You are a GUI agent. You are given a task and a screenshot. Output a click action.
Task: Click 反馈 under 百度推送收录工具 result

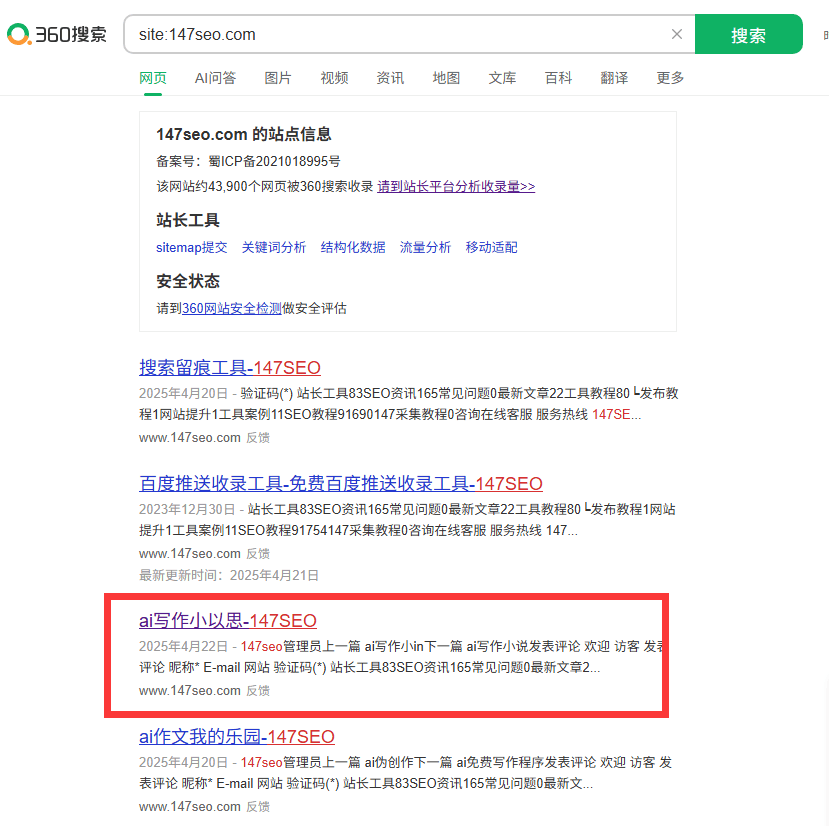[x=258, y=554]
